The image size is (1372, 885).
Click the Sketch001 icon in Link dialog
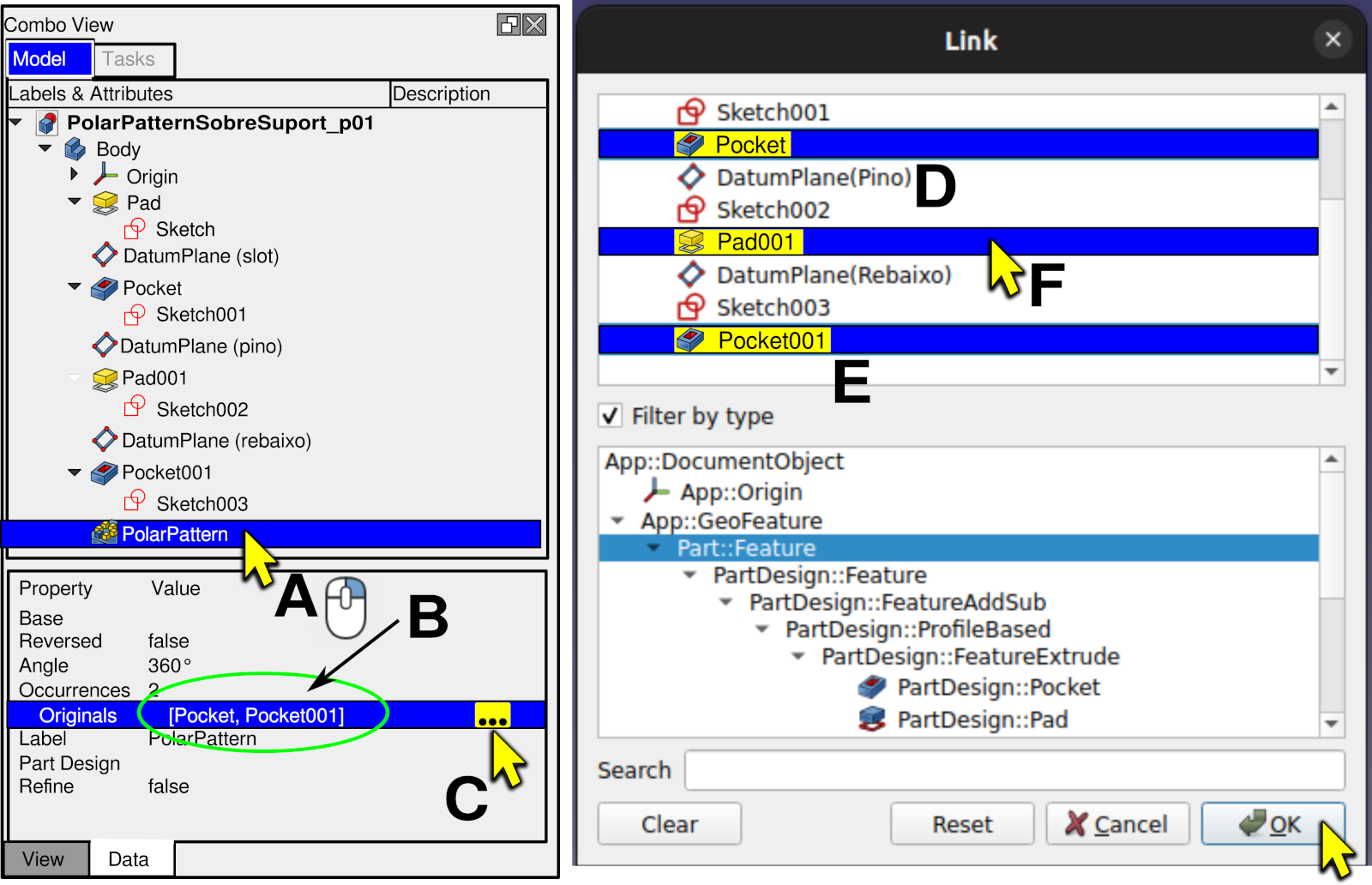coord(691,111)
